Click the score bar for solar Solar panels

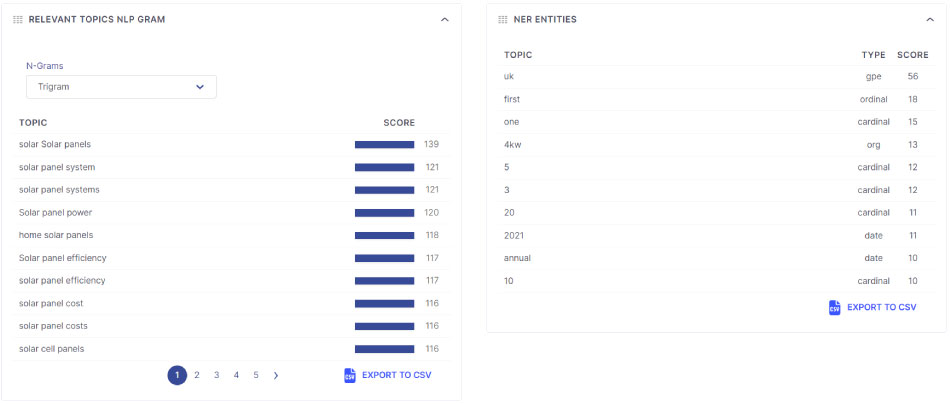pyautogui.click(x=385, y=145)
